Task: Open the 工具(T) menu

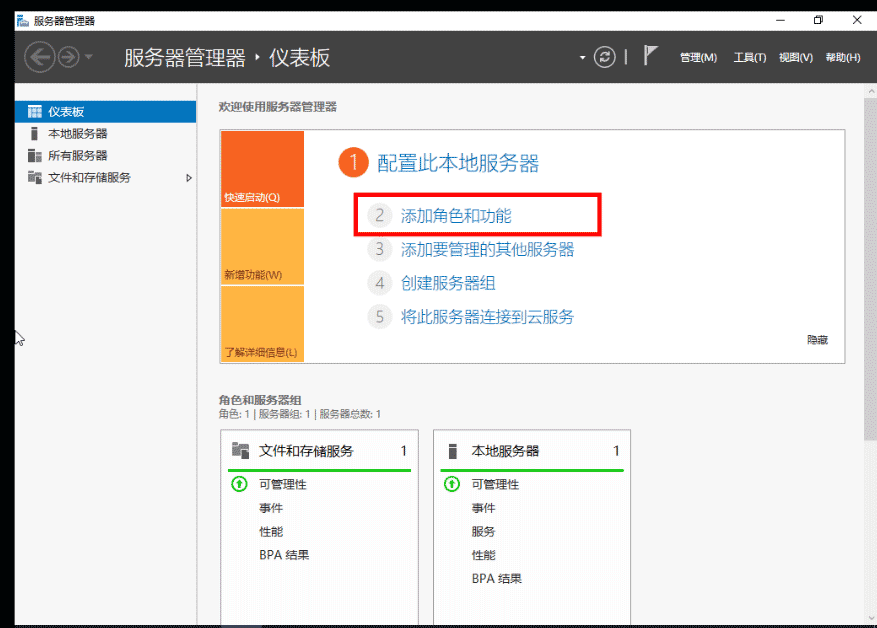Action: pyautogui.click(x=749, y=57)
